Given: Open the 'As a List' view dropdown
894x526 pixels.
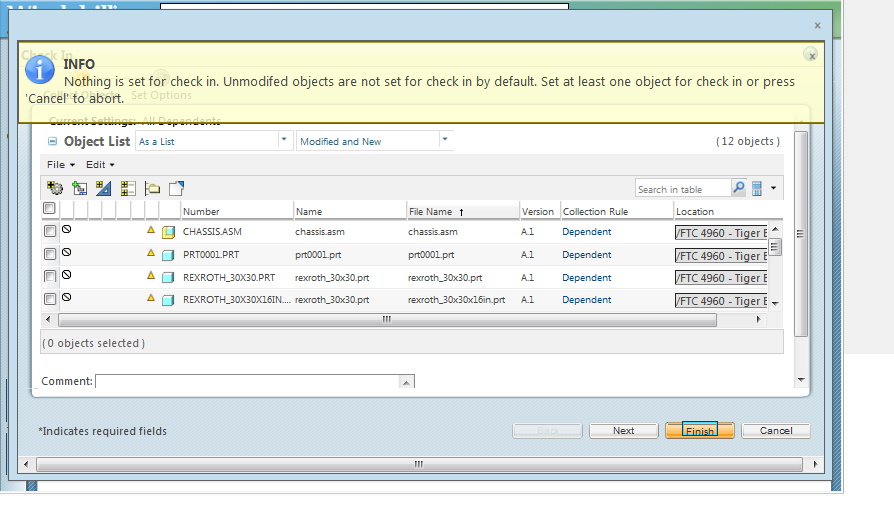Looking at the screenshot, I should tap(283, 140).
